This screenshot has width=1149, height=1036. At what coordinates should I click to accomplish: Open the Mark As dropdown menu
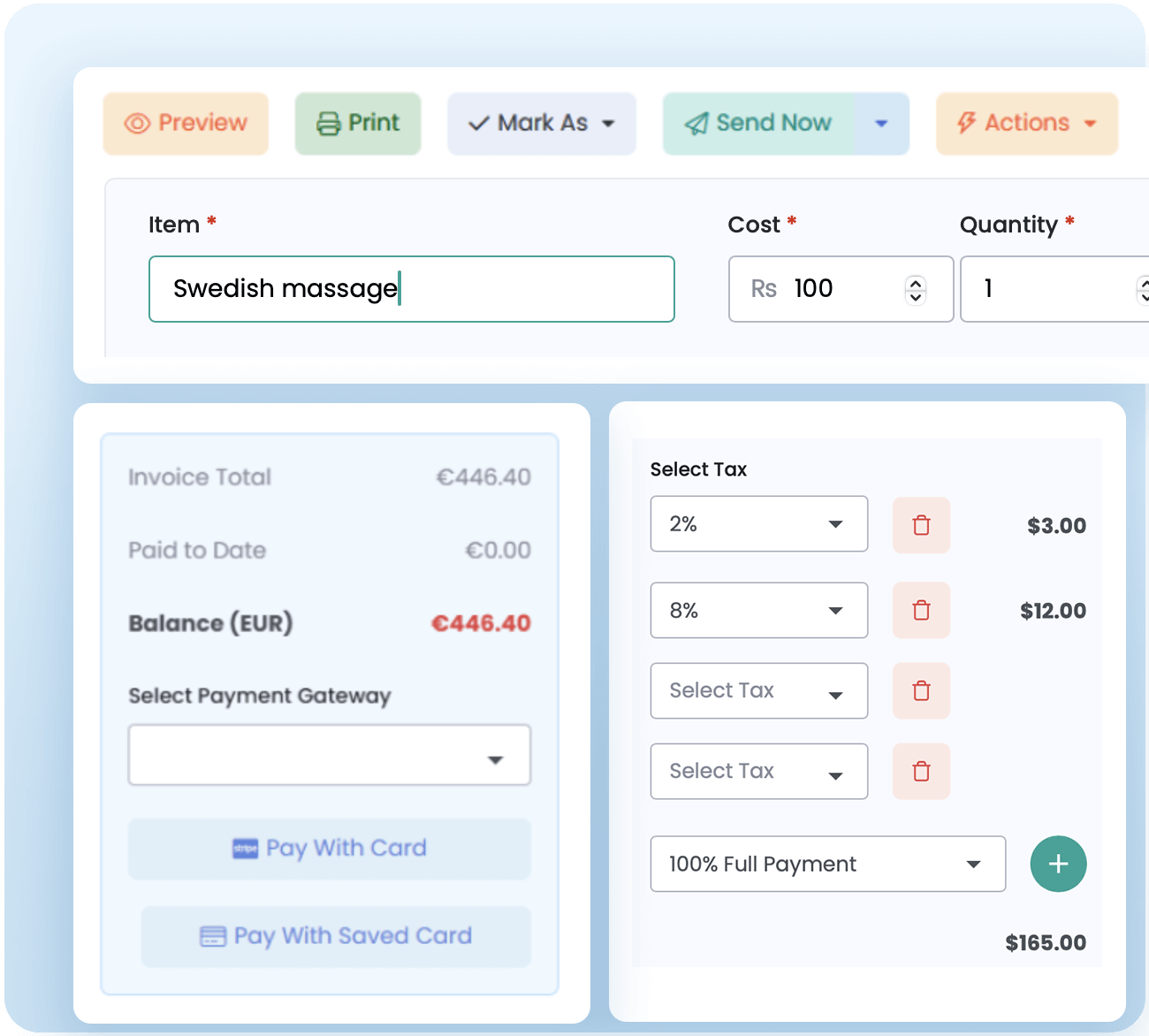tap(541, 123)
